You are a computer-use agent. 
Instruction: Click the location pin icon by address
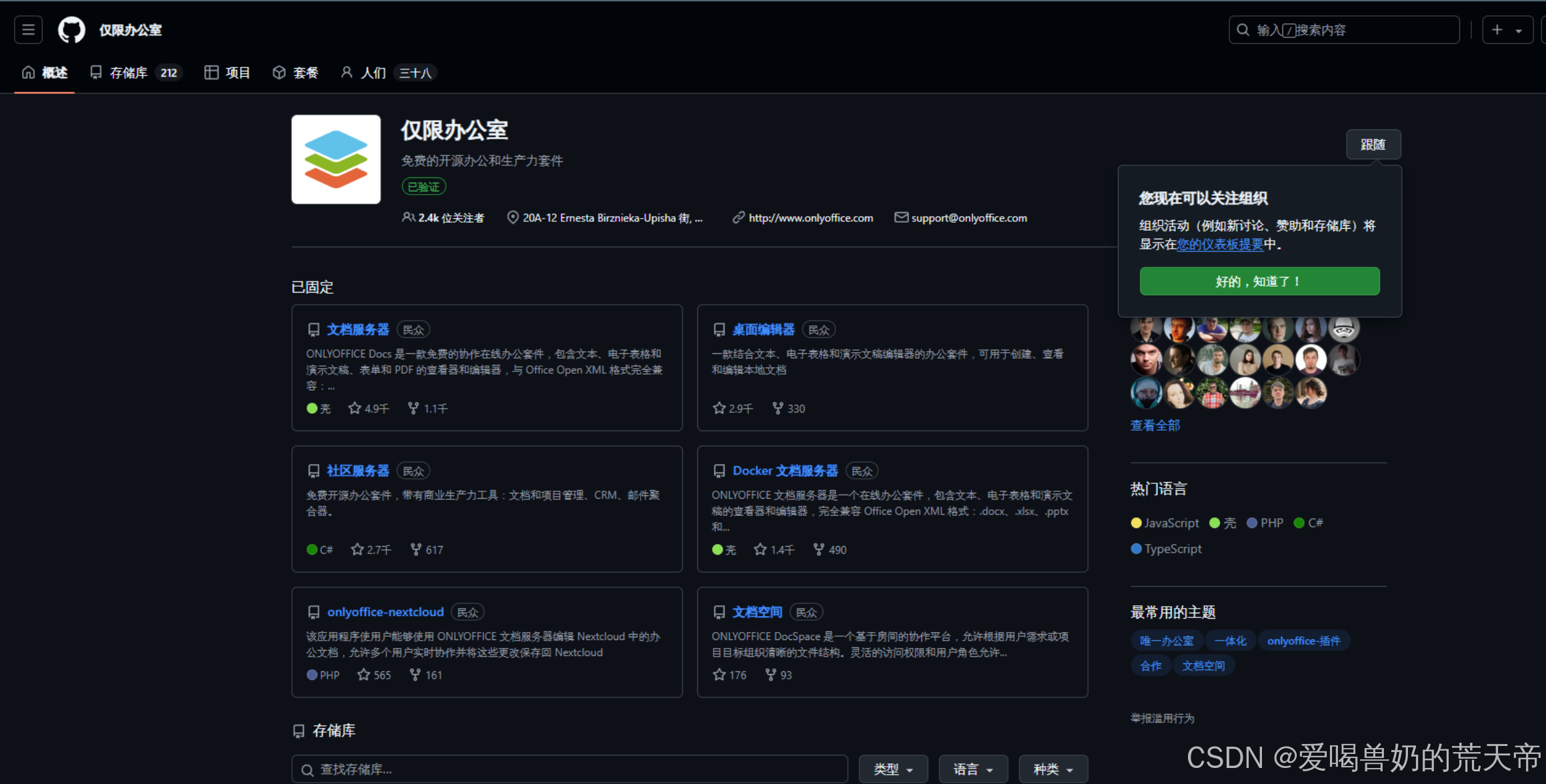513,218
